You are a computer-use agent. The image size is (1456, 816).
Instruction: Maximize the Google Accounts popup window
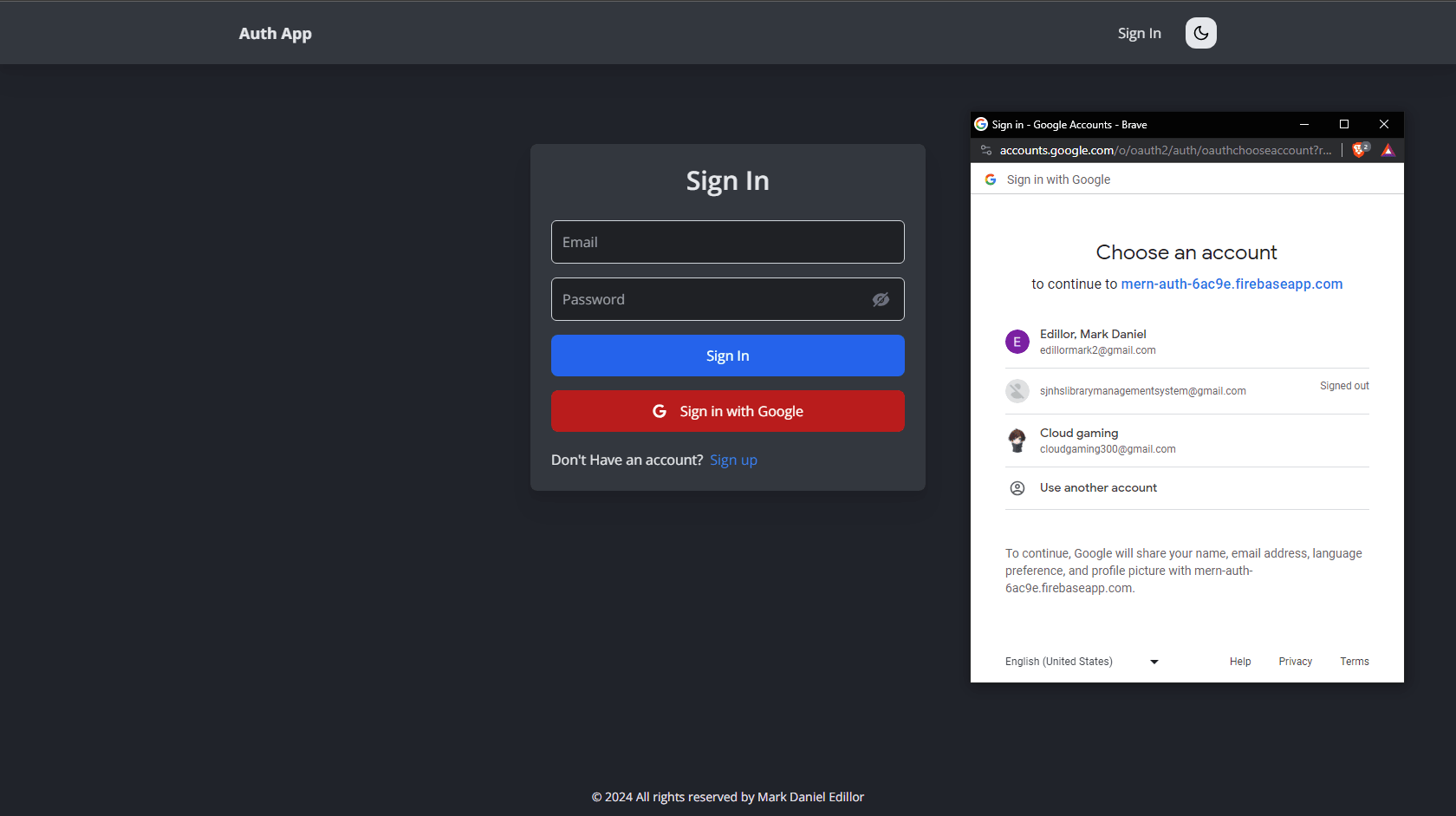1344,124
